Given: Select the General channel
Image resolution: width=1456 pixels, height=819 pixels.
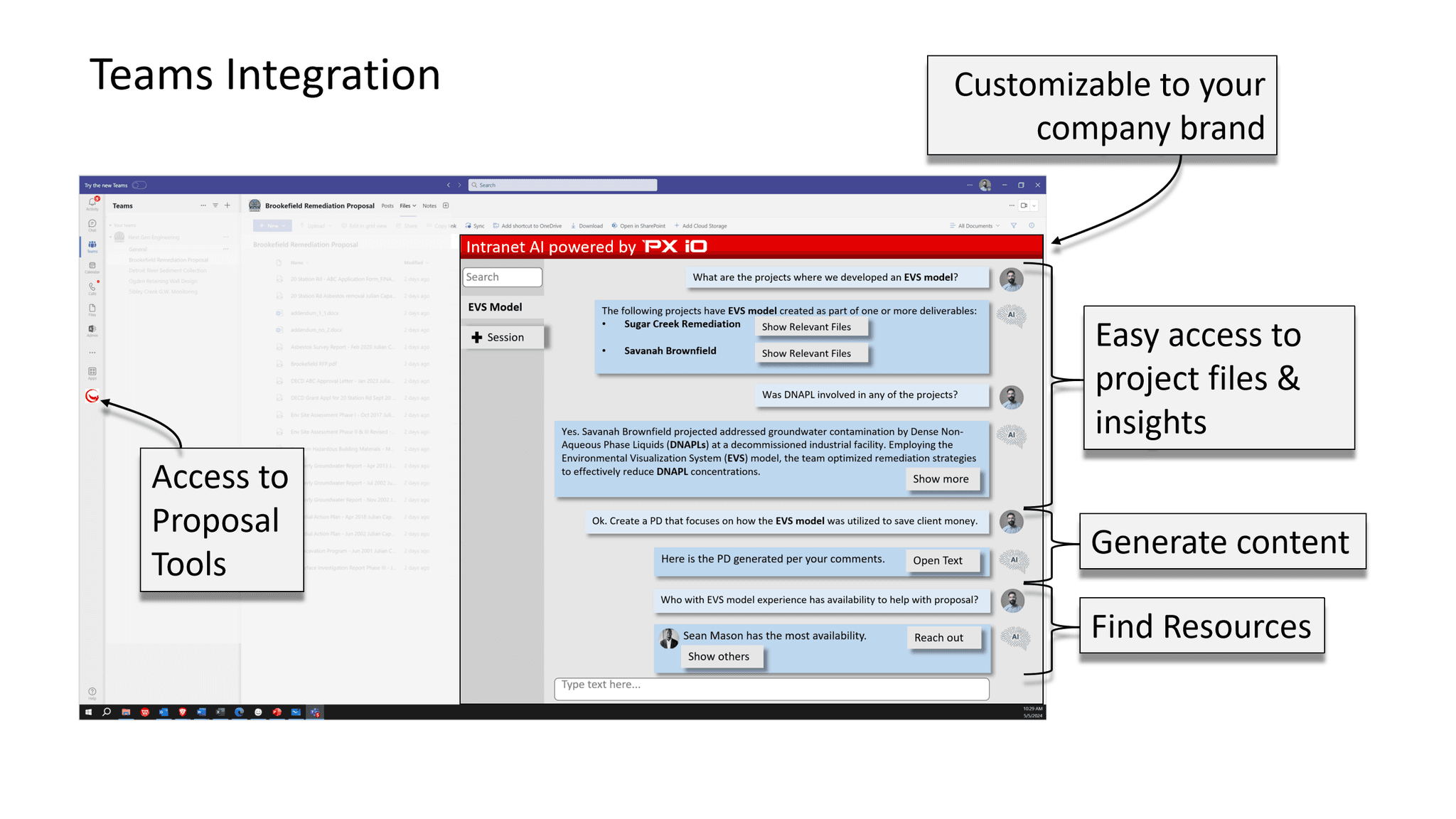Looking at the screenshot, I should [138, 250].
